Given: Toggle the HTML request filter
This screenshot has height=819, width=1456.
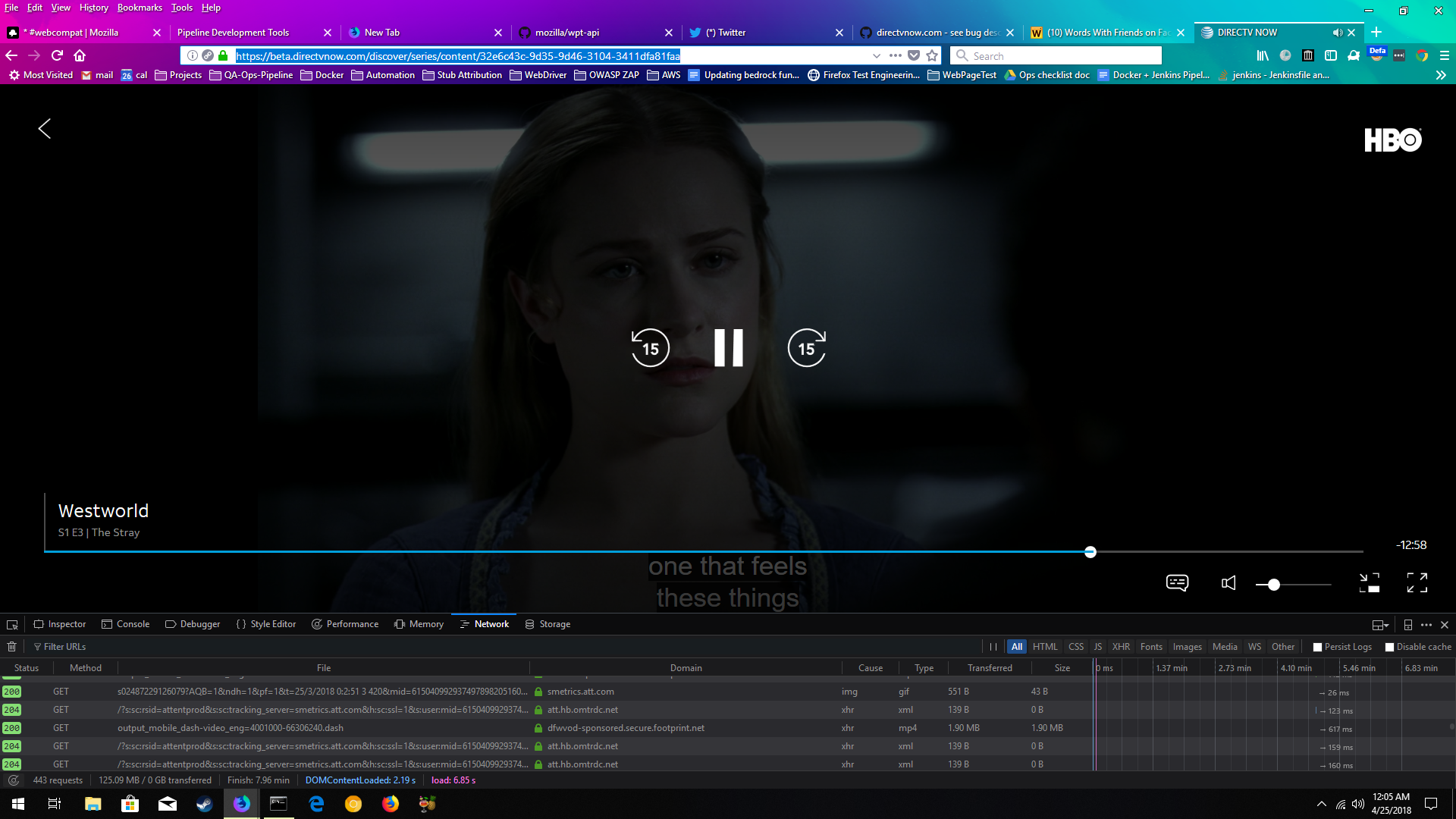Looking at the screenshot, I should click(1045, 647).
